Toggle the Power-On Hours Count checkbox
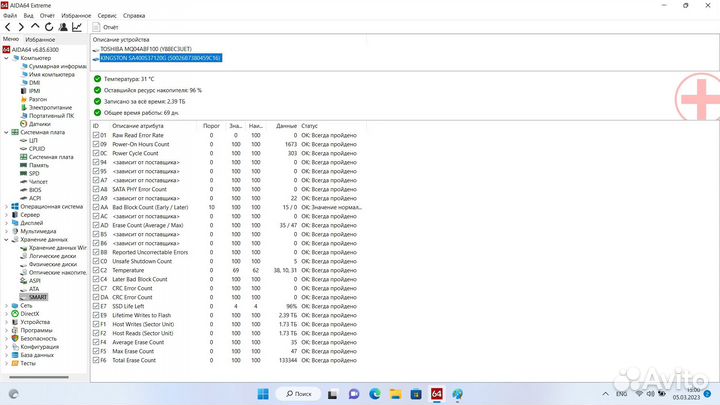The image size is (720, 405). pos(97,144)
